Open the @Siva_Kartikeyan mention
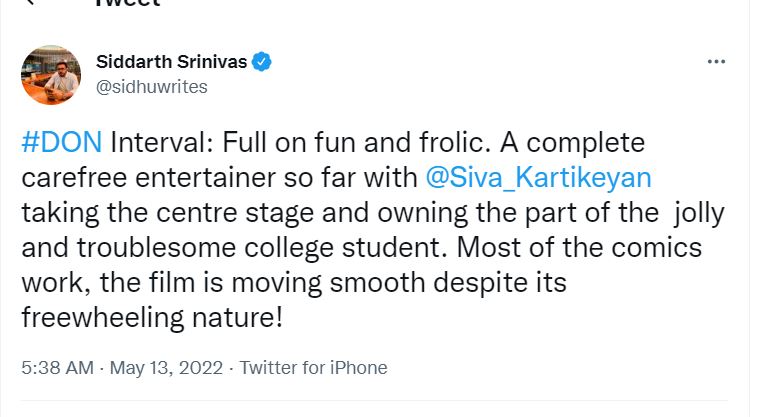Image resolution: width=760 pixels, height=417 pixels. coord(538,178)
